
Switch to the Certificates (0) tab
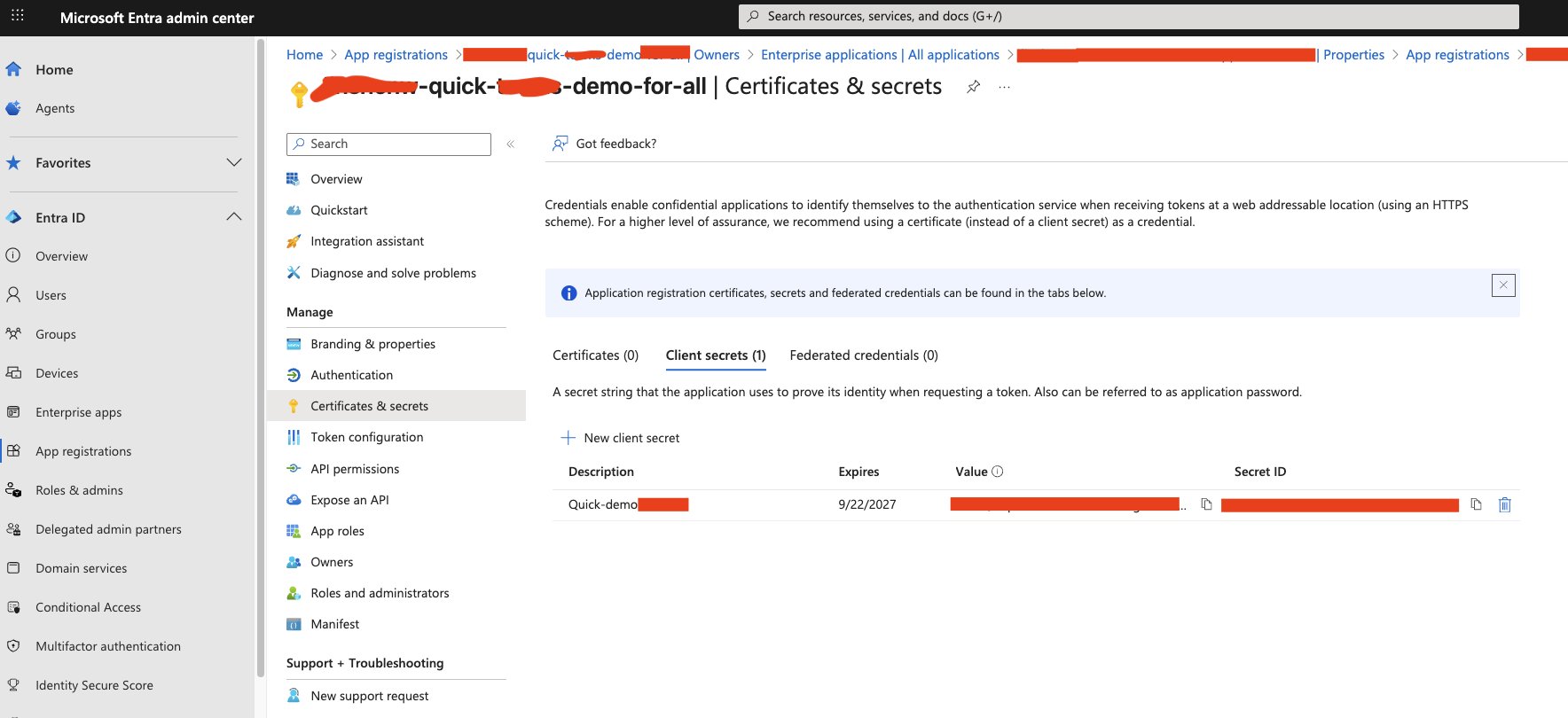pyautogui.click(x=595, y=355)
